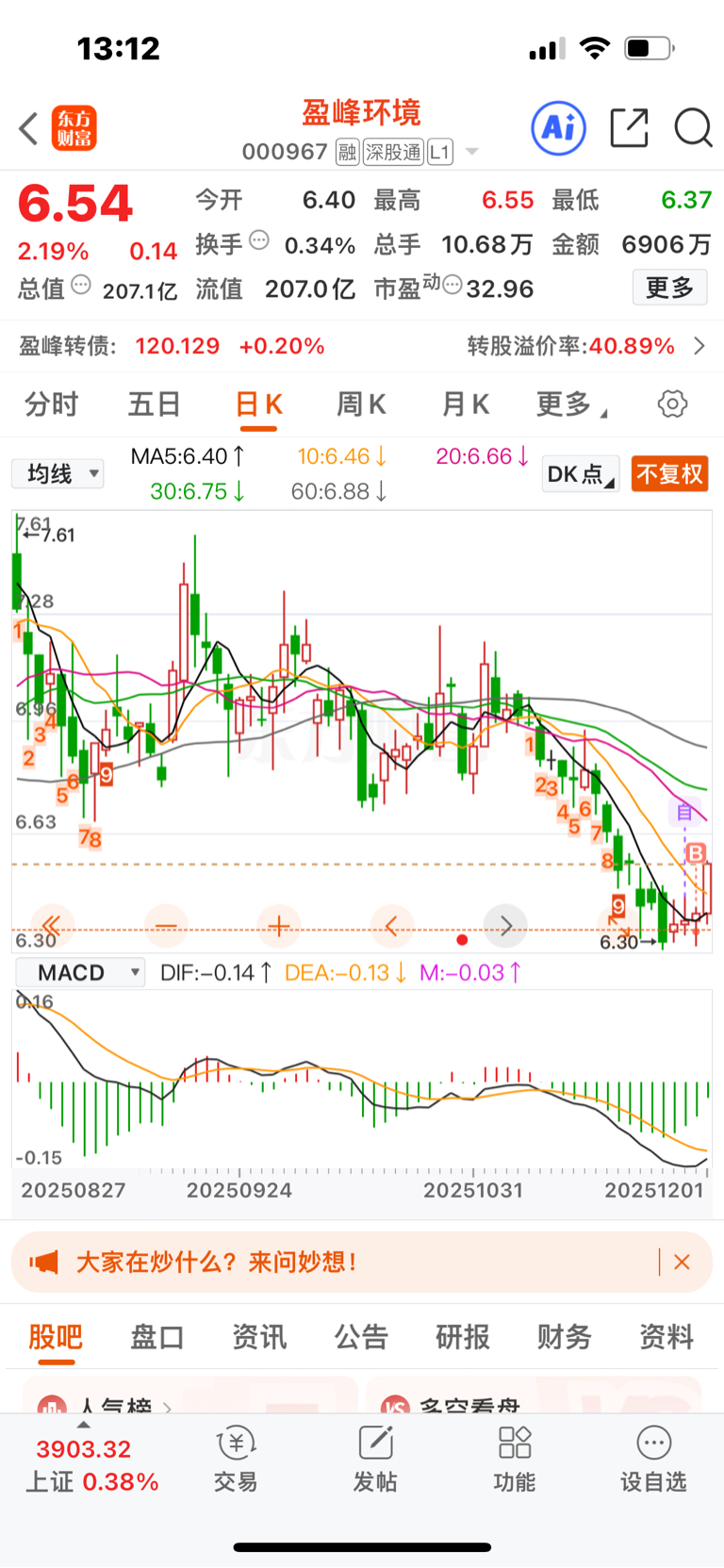Open the 东方财富 logo icon
Viewport: 724px width, 1568px height.
[74, 128]
